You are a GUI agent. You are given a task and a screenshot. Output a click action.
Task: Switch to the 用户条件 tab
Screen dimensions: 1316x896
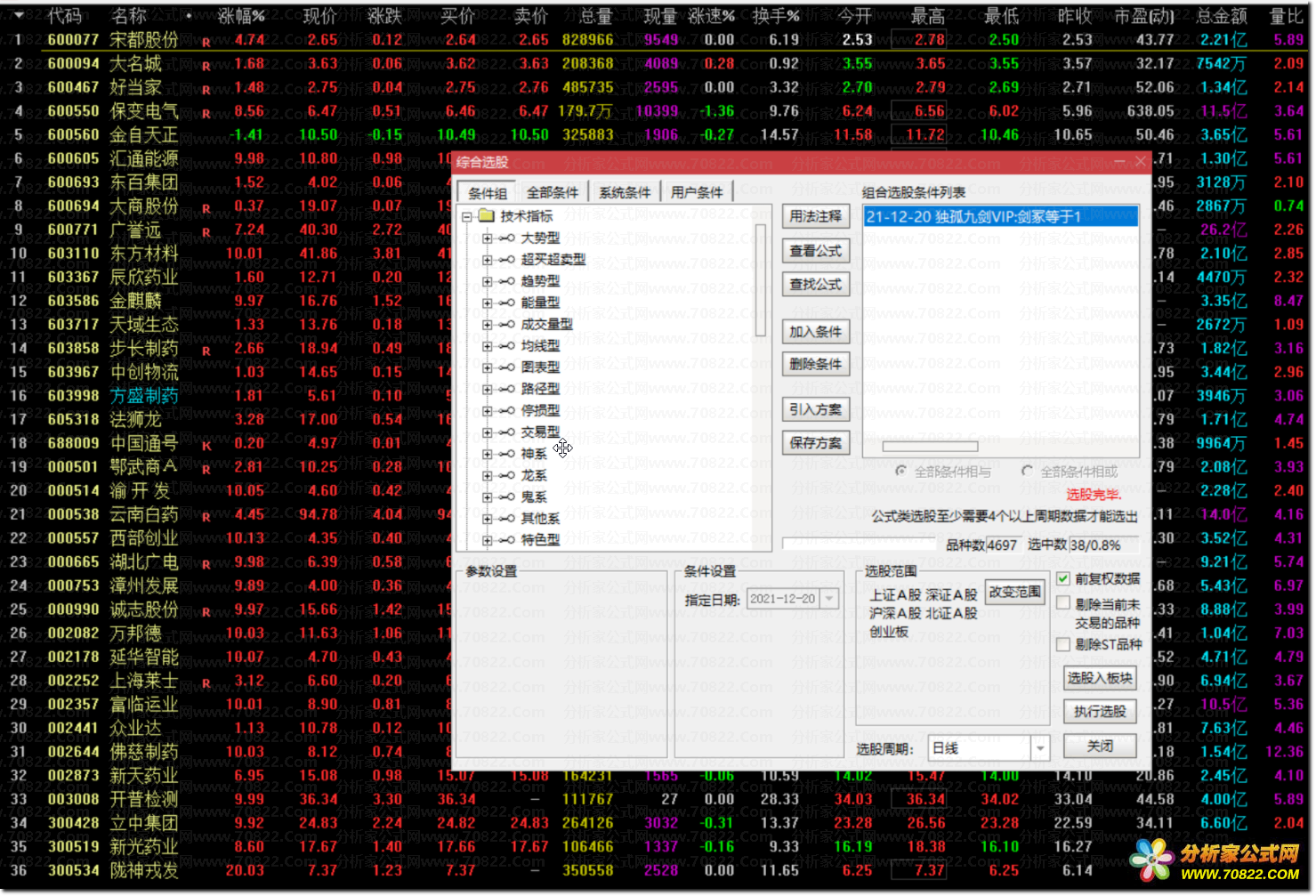(697, 192)
